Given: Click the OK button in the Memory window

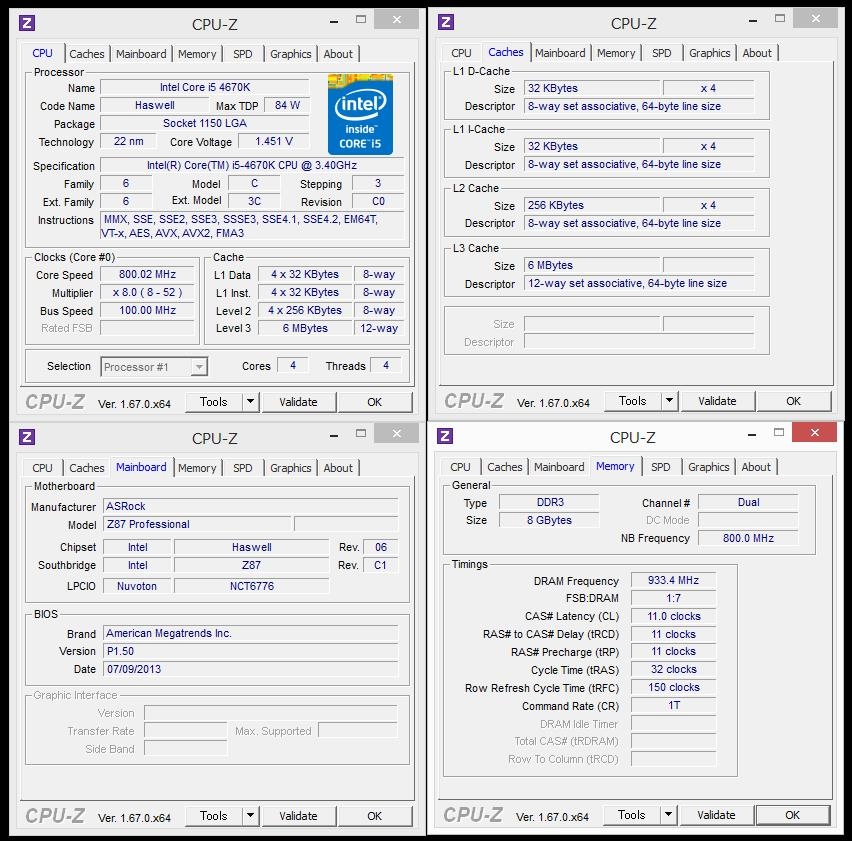Looking at the screenshot, I should point(792,815).
